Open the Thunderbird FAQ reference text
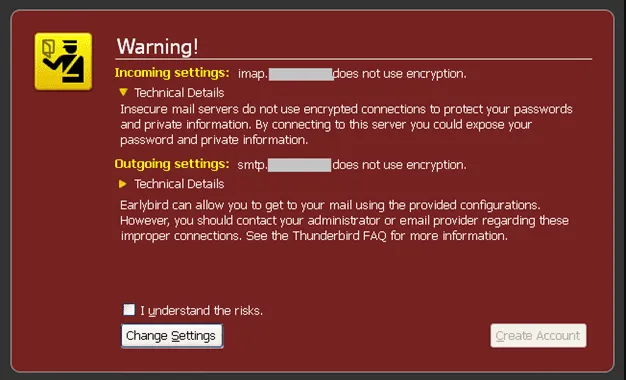This screenshot has width=626, height=380. [340, 236]
